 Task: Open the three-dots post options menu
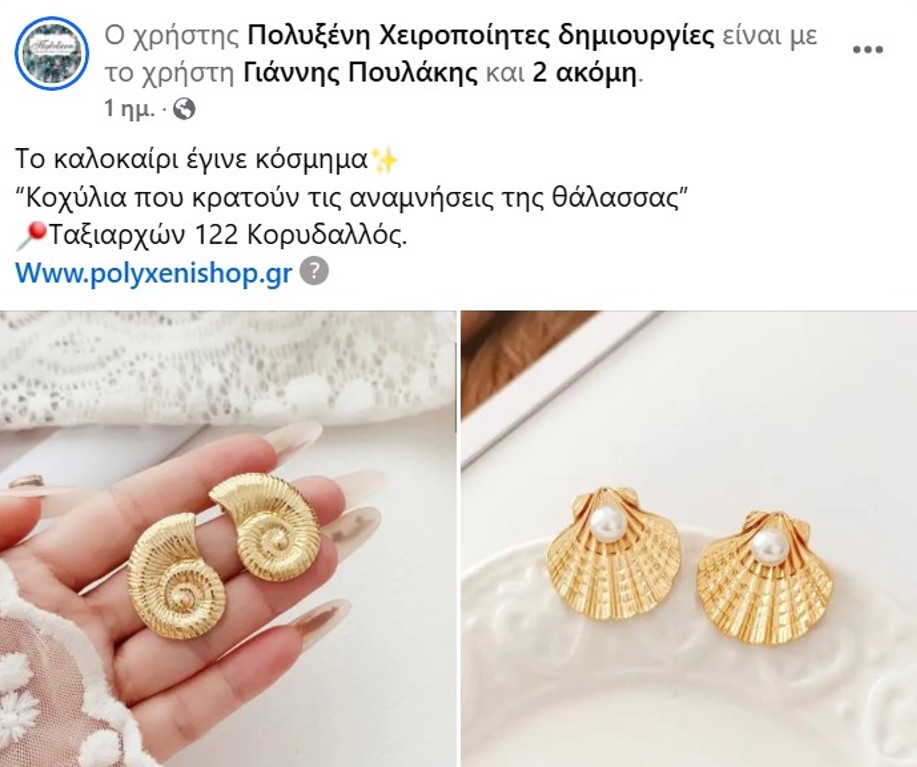868,50
